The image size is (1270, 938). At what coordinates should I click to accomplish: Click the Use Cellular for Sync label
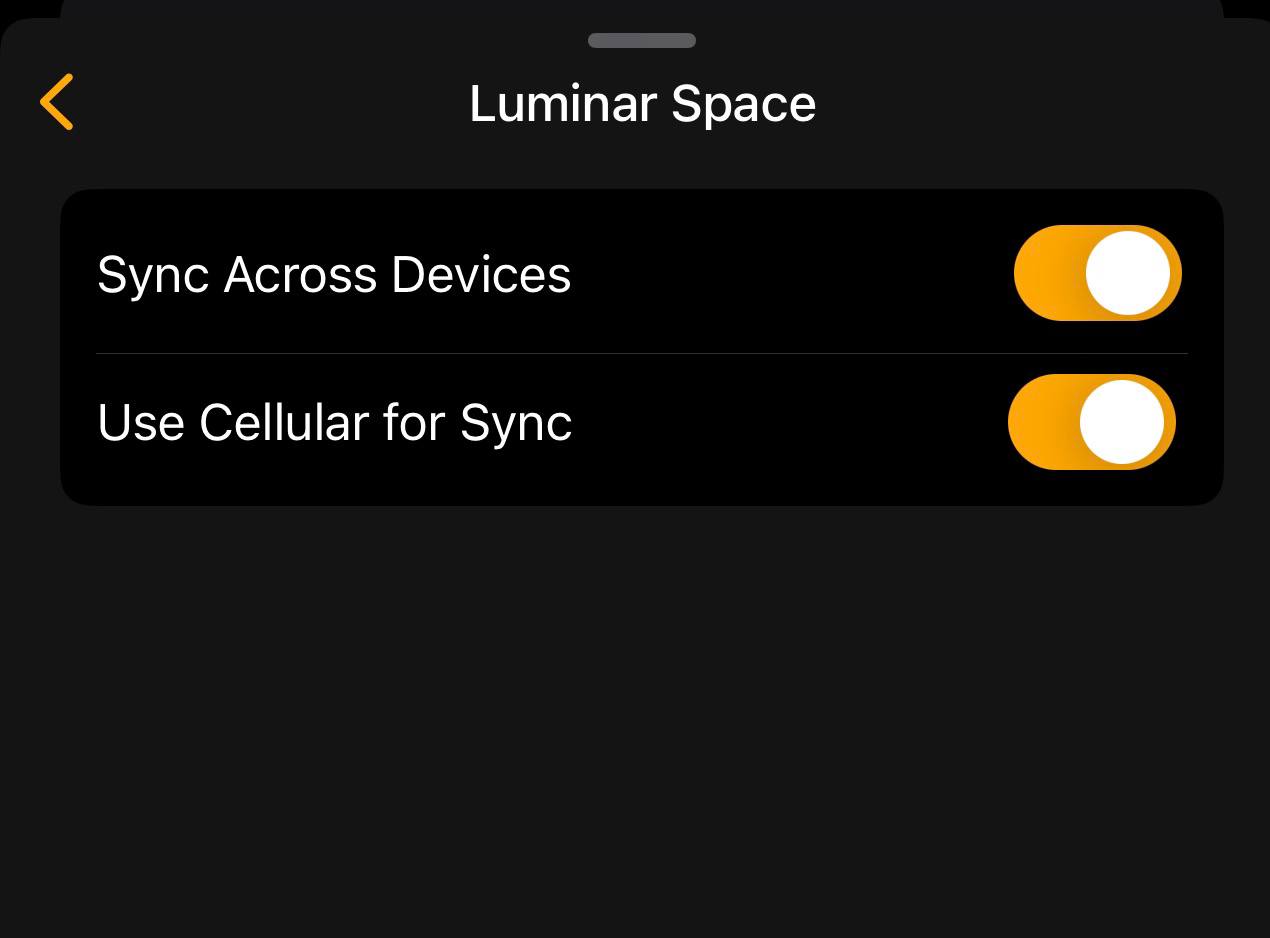334,423
